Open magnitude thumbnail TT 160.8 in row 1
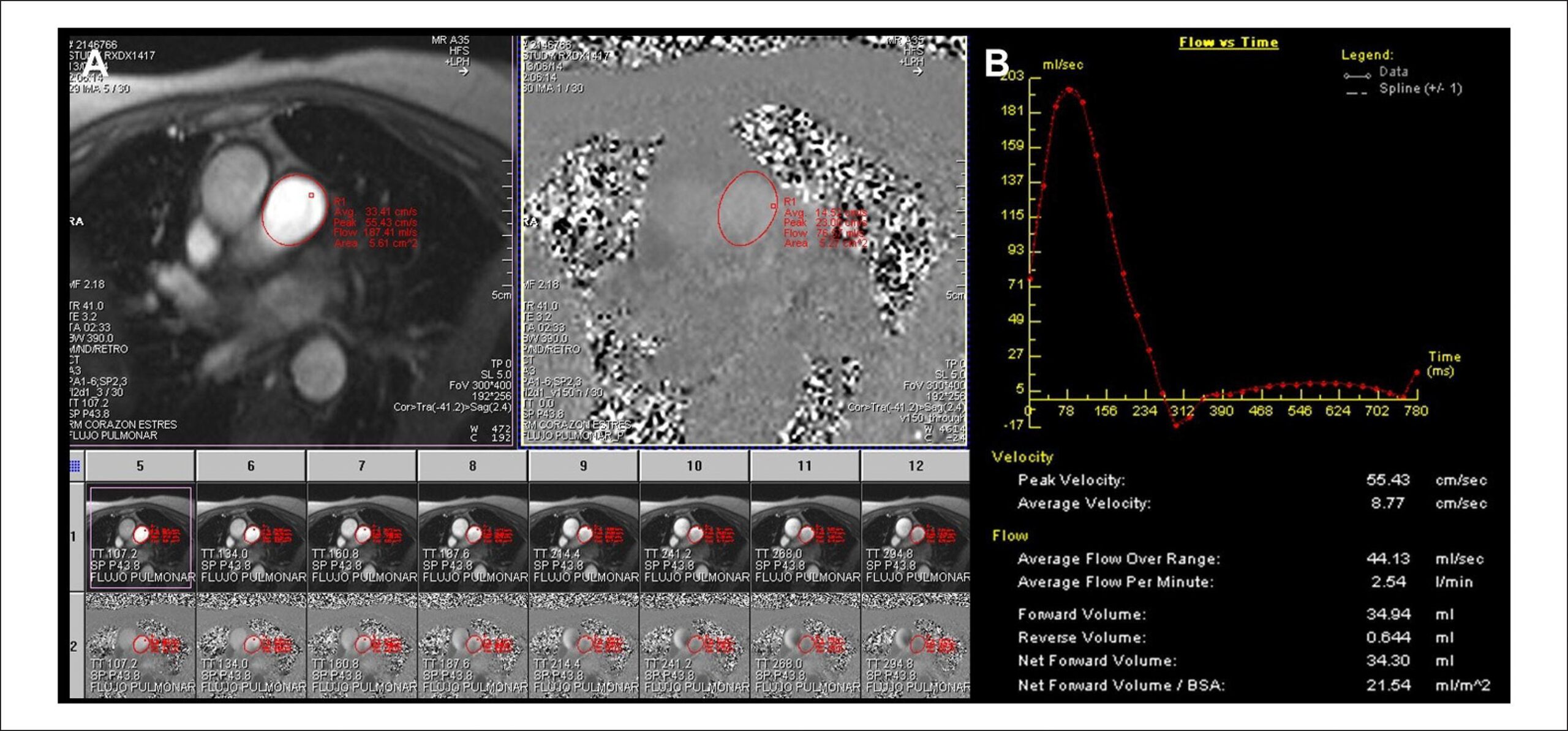Viewport: 1568px width, 731px height. click(x=362, y=537)
